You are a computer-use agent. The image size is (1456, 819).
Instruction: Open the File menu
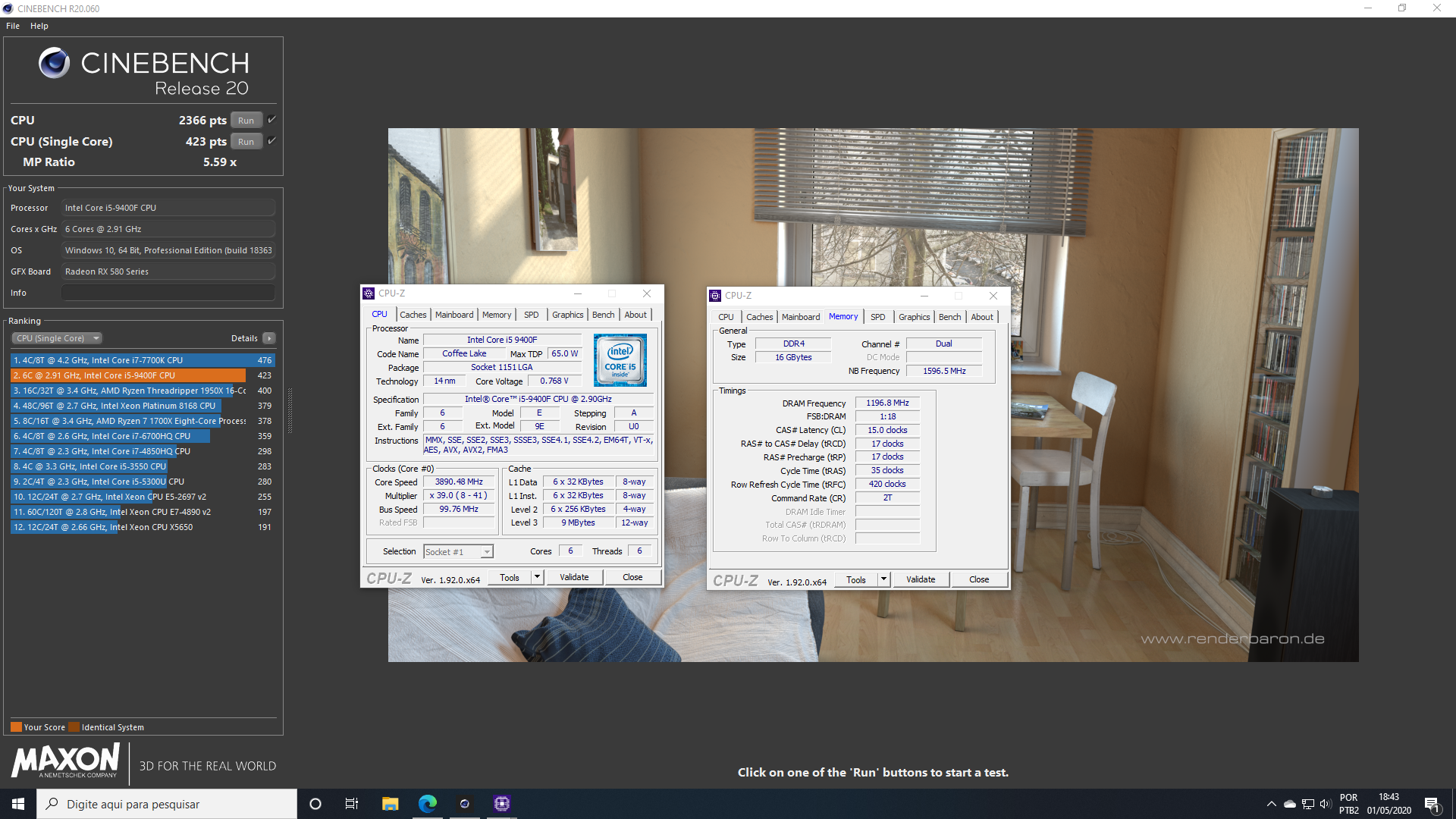tap(13, 26)
